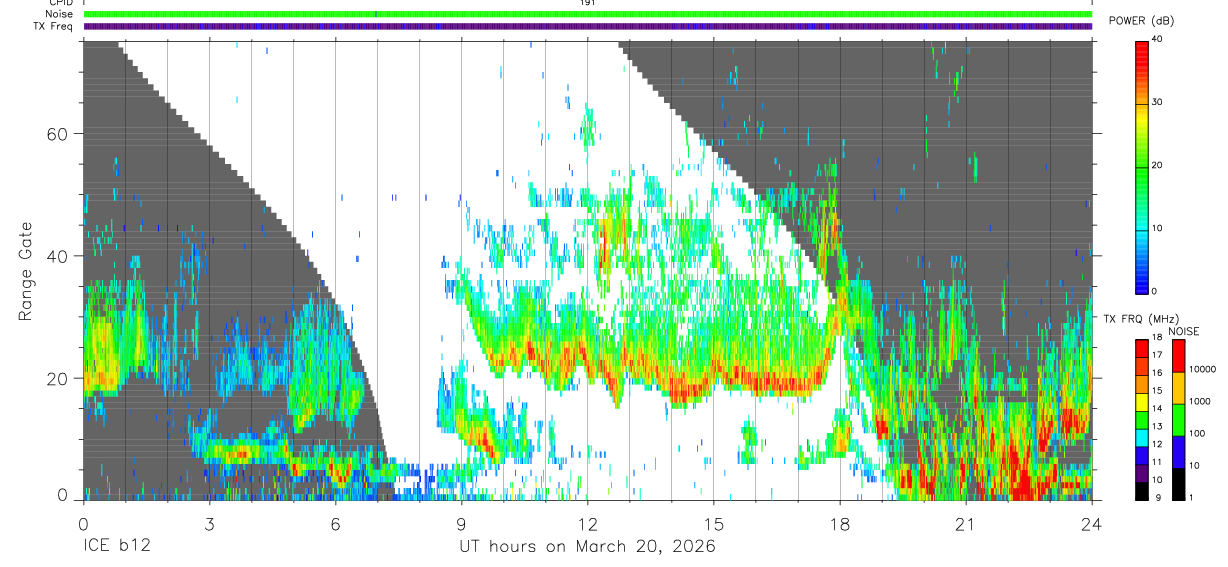Click the 0 label on POWER color bar
1228x567 pixels.
pyautogui.click(x=1156, y=291)
